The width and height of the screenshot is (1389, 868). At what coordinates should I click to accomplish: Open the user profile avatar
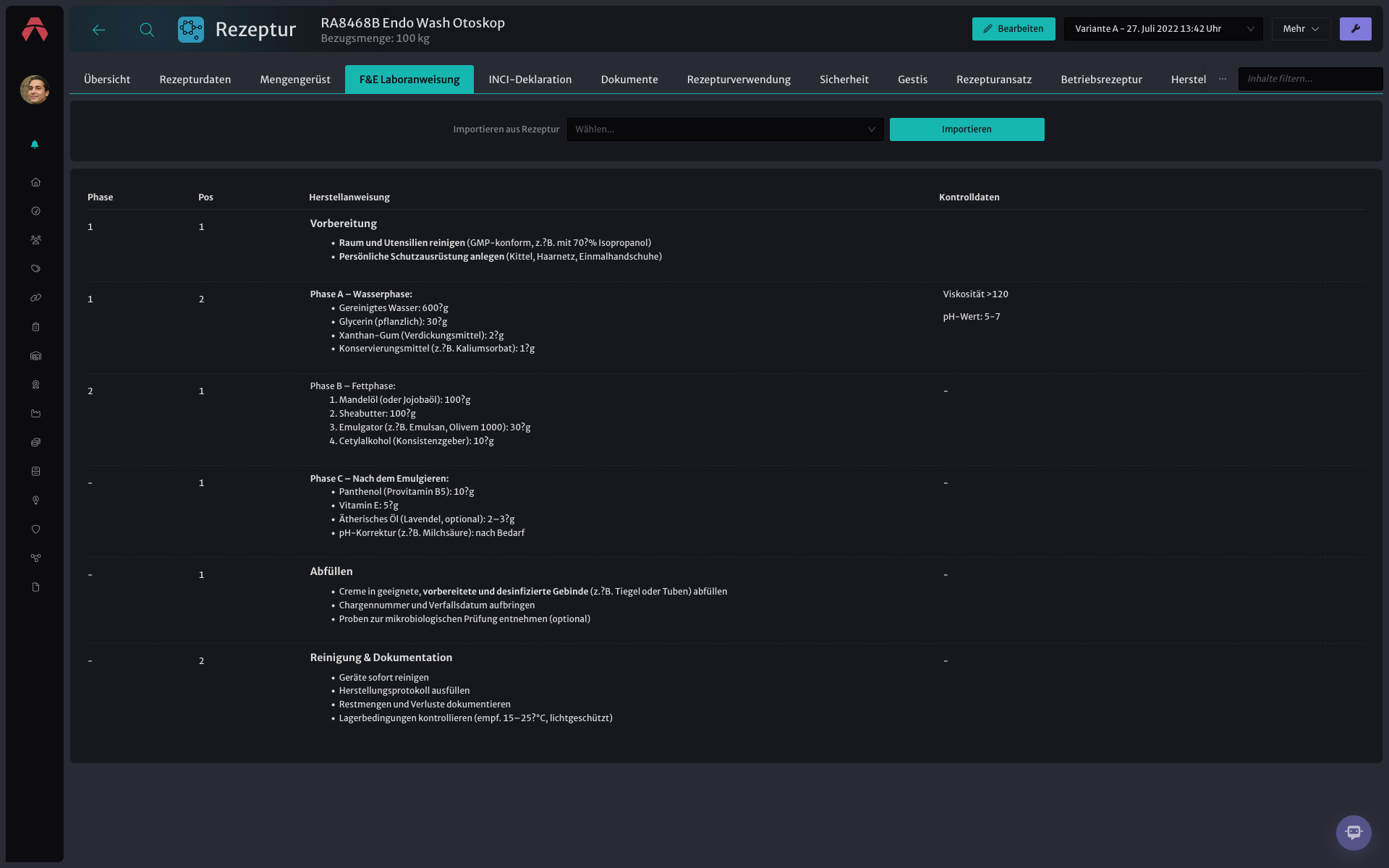tap(35, 90)
